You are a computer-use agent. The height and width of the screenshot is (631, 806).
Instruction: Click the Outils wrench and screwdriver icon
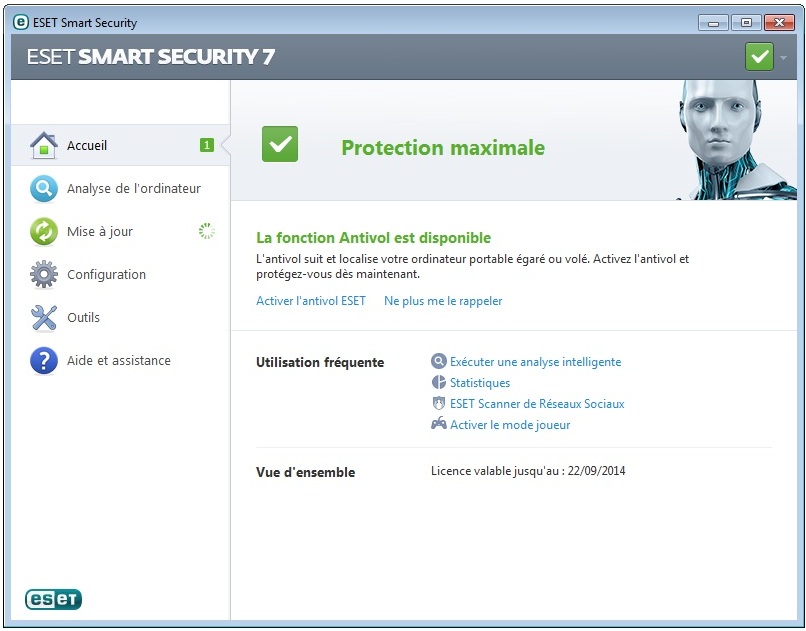click(44, 318)
